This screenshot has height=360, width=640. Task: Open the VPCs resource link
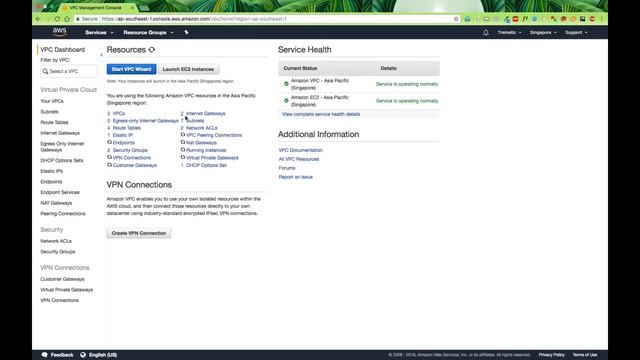[x=119, y=113]
